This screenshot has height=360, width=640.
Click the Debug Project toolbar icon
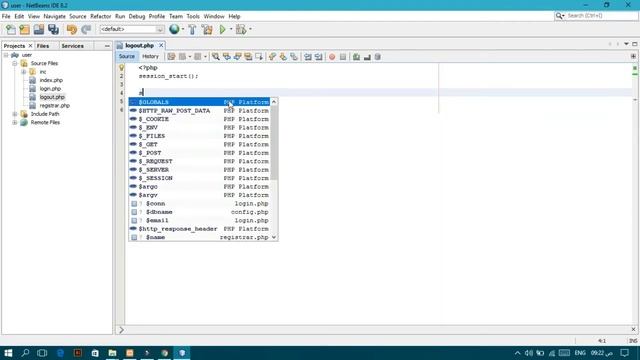241,29
